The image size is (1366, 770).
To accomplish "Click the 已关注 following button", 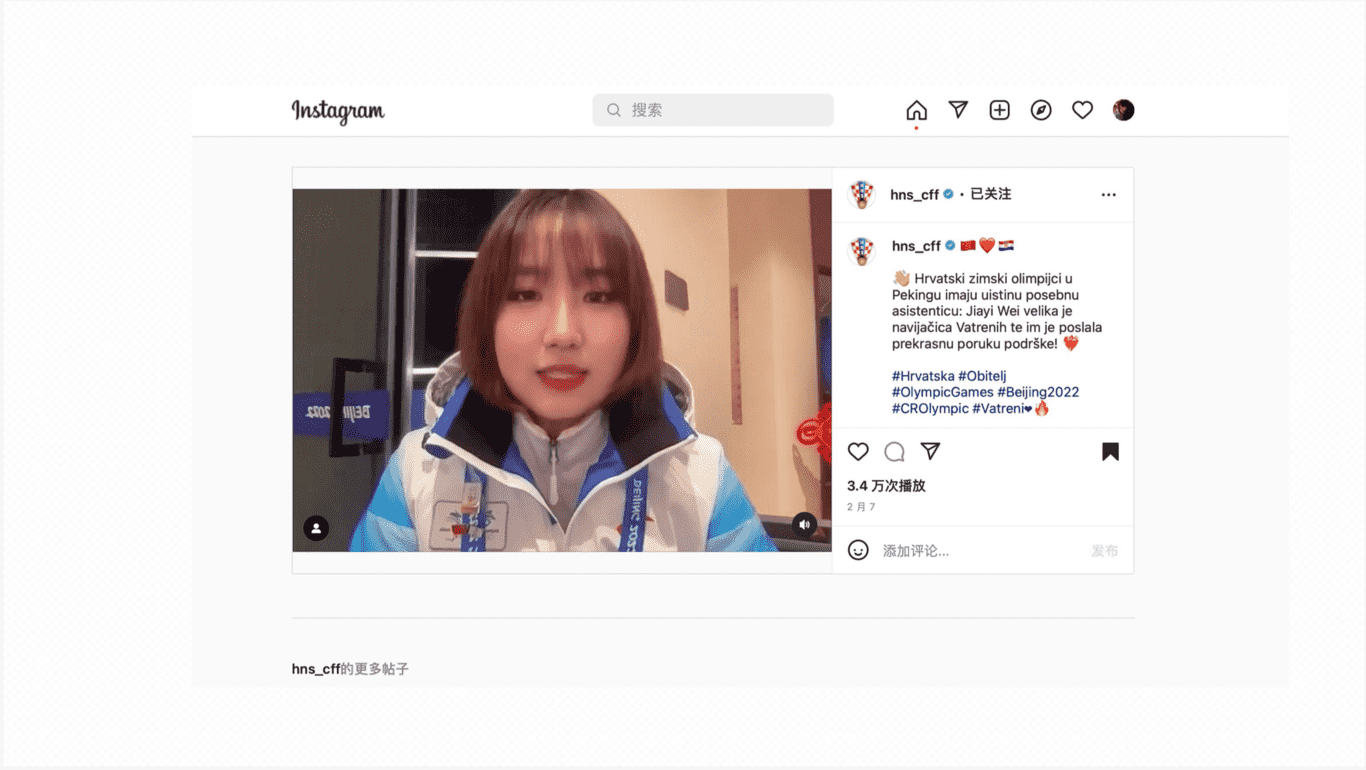I will pyautogui.click(x=990, y=194).
